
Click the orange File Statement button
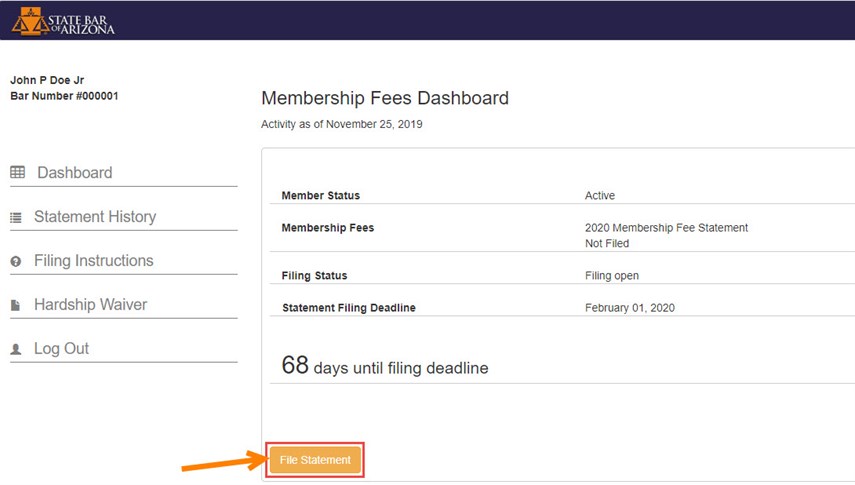[x=315, y=460]
